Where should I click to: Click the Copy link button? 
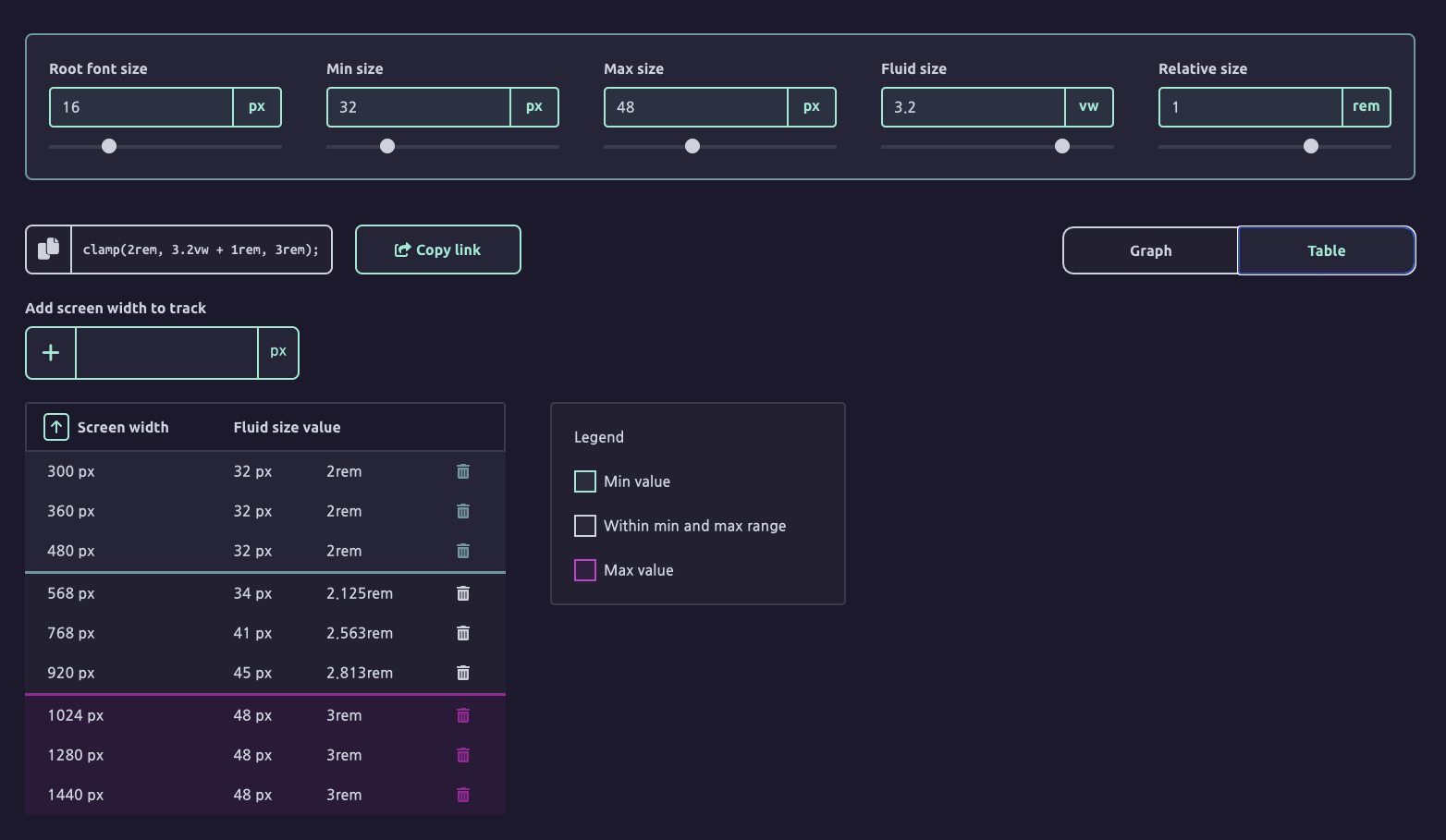(437, 250)
